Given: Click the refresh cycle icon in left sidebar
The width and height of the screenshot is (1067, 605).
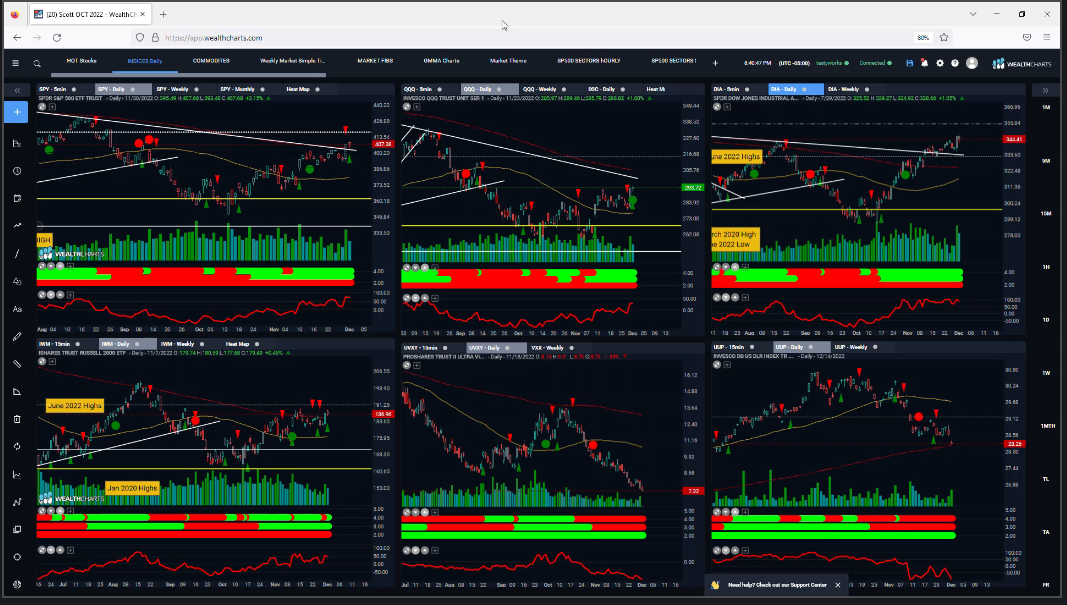Looking at the screenshot, I should [17, 446].
